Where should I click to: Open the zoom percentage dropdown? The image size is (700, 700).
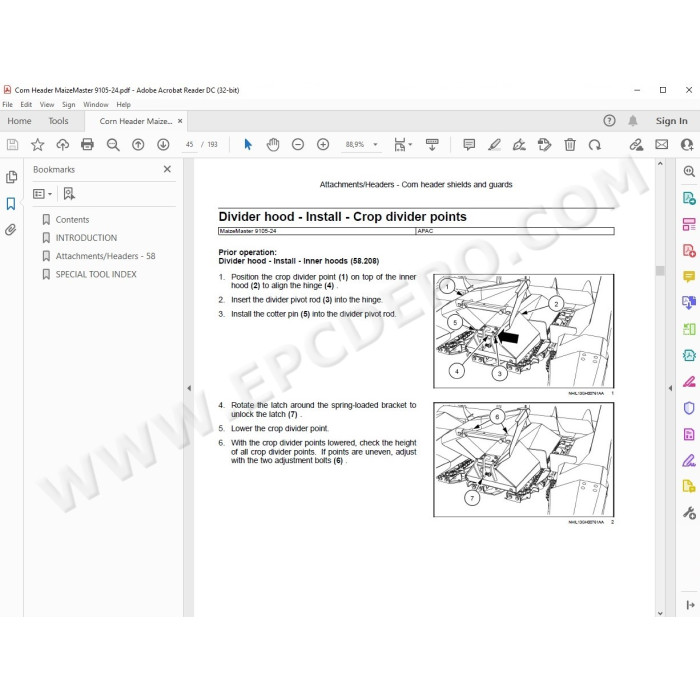[375, 145]
